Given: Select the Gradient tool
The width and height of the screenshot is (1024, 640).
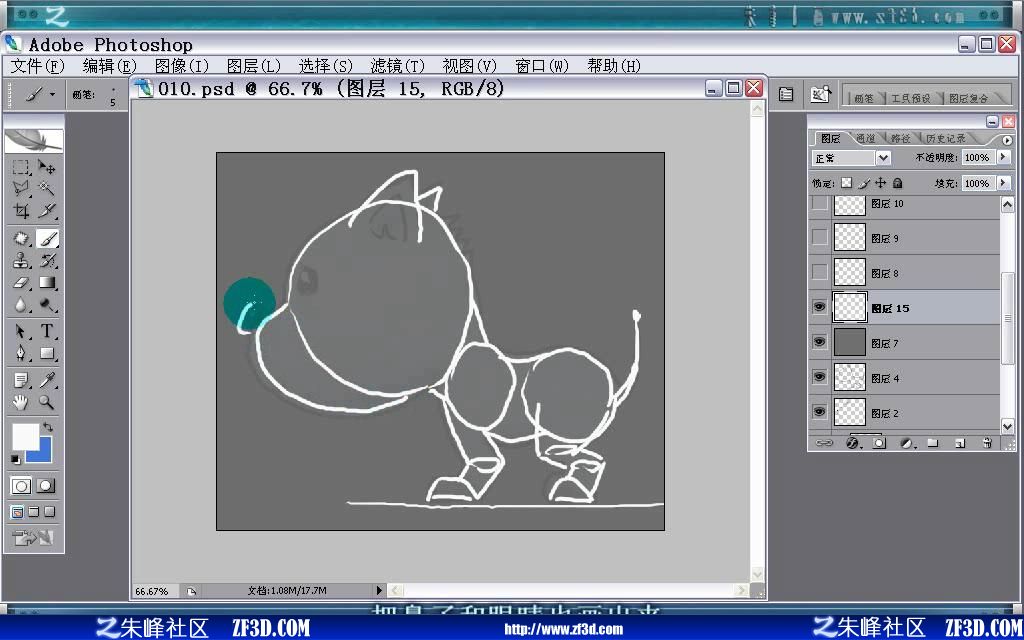Looking at the screenshot, I should (x=46, y=283).
